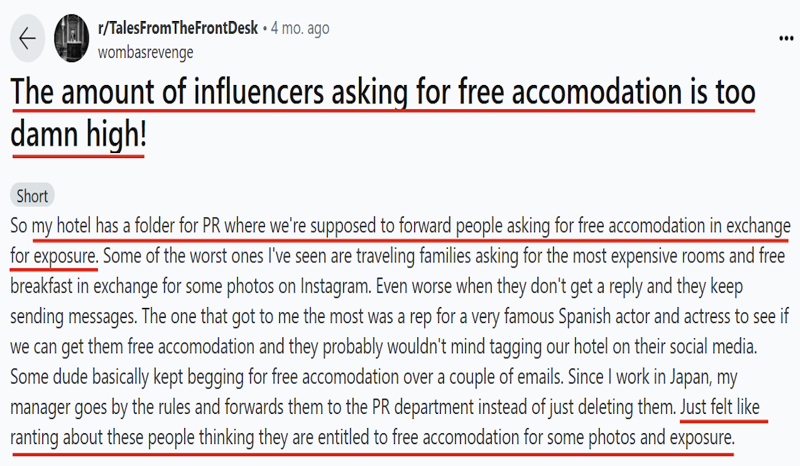Open the post options three-dot menu
800x466 pixels.
[786, 38]
